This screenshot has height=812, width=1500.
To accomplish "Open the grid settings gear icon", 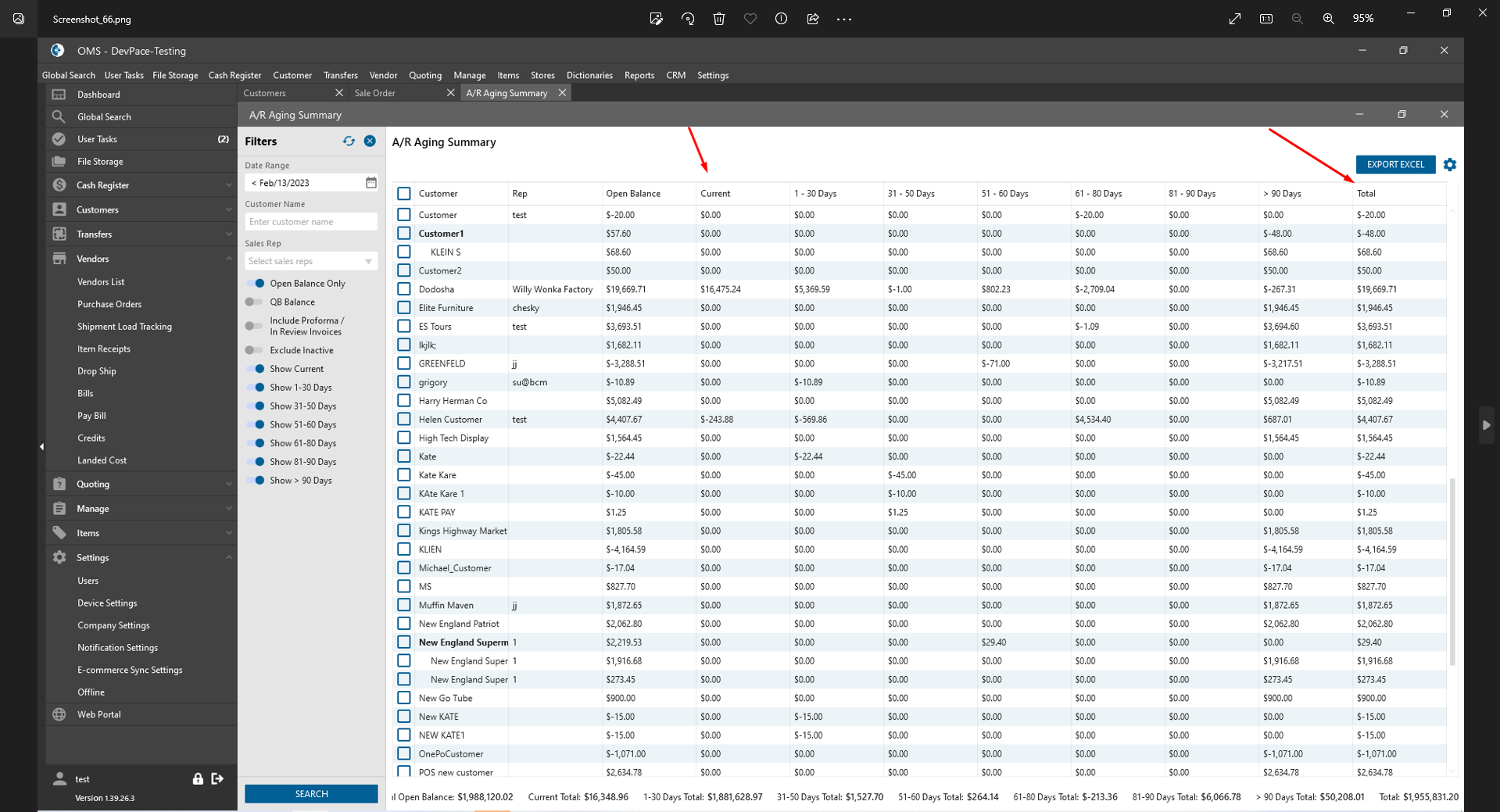I will (x=1449, y=165).
